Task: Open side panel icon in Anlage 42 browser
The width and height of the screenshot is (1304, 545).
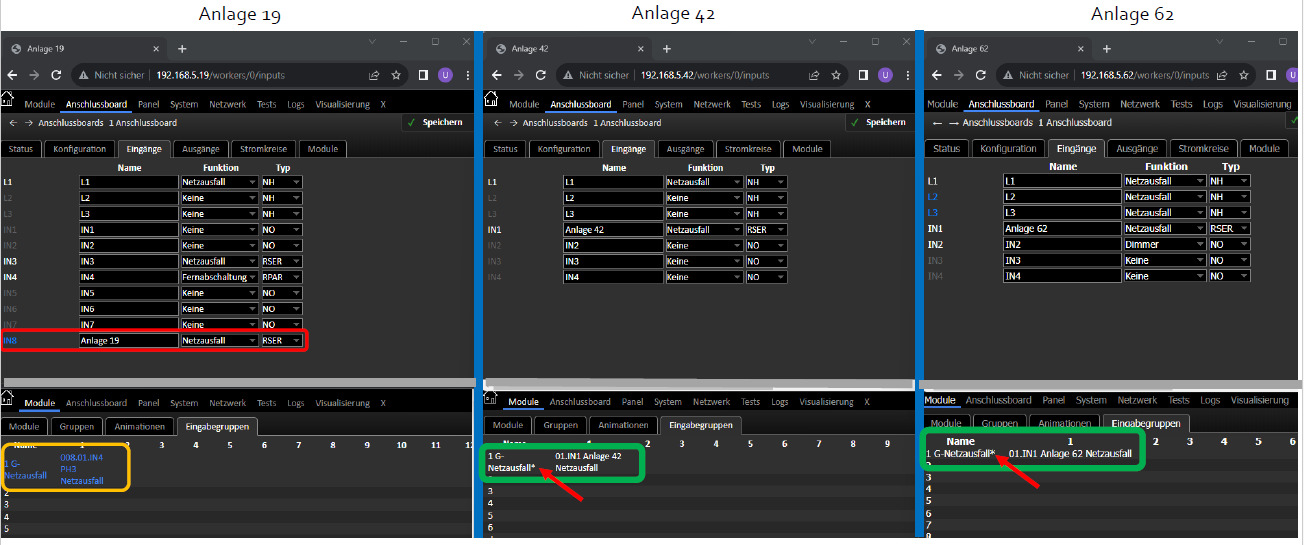Action: coord(863,75)
